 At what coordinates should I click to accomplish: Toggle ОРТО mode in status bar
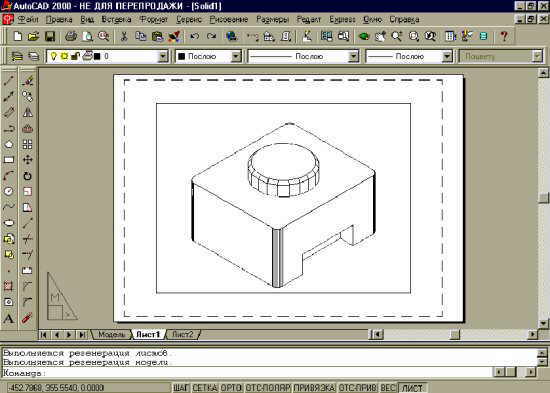231,388
